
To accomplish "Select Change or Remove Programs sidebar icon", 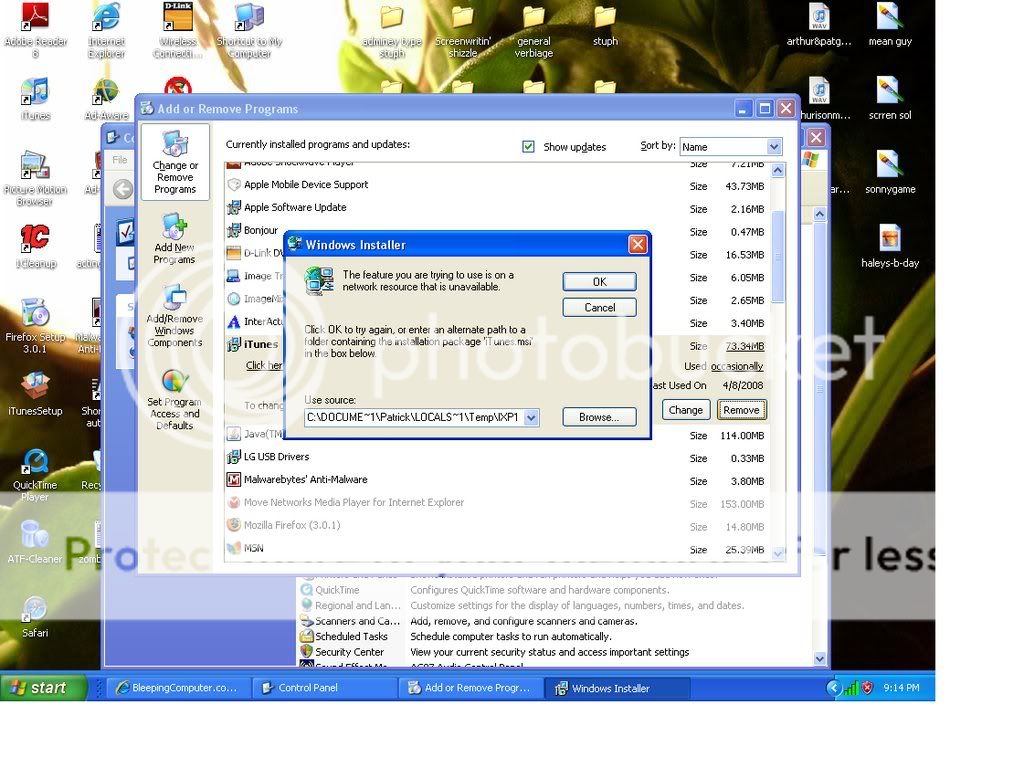I will pyautogui.click(x=175, y=162).
